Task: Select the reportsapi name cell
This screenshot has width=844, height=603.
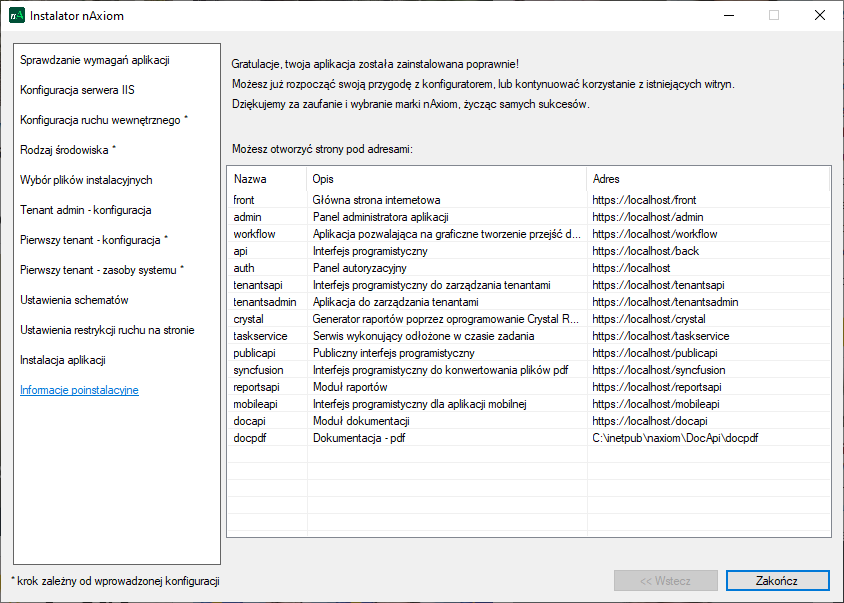Action: point(256,387)
